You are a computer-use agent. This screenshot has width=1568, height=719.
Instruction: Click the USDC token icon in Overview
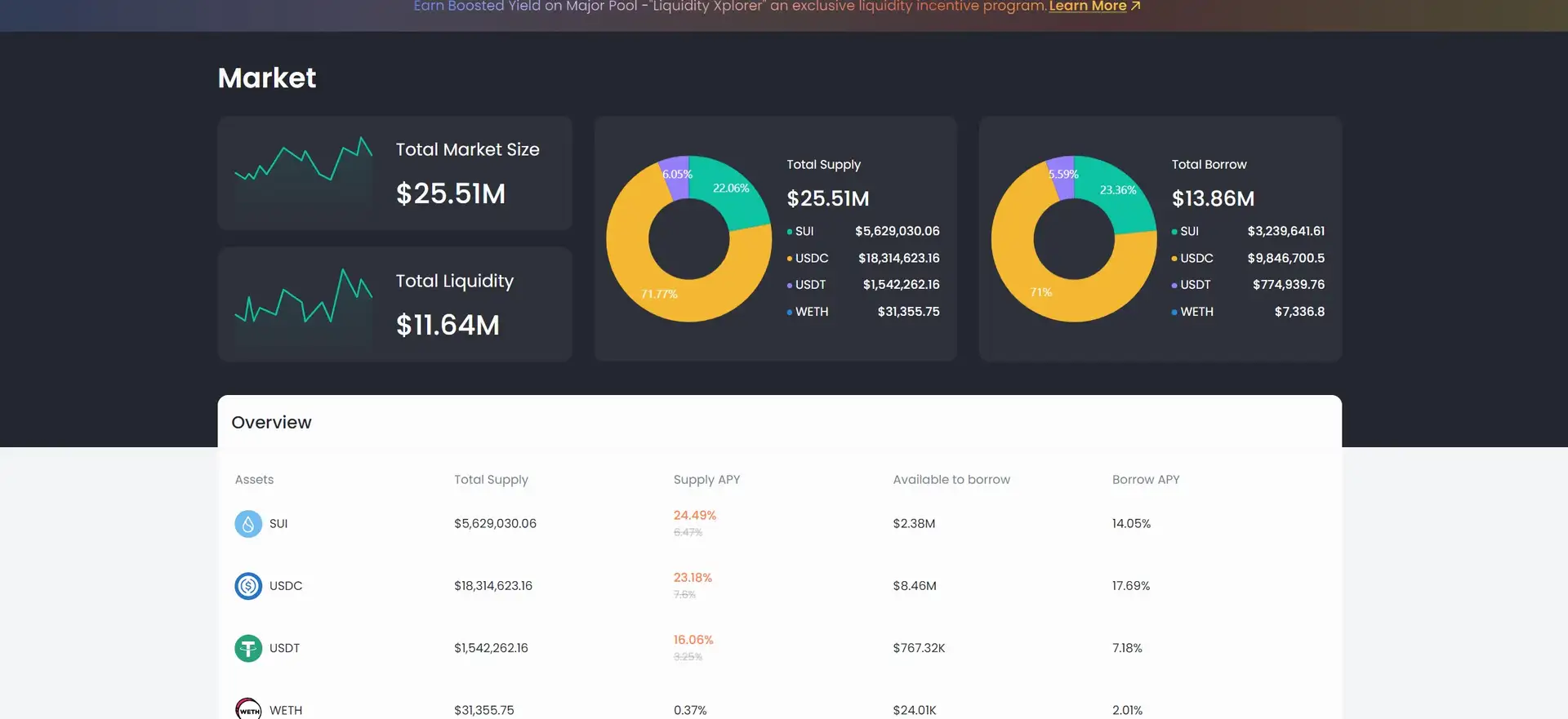248,586
